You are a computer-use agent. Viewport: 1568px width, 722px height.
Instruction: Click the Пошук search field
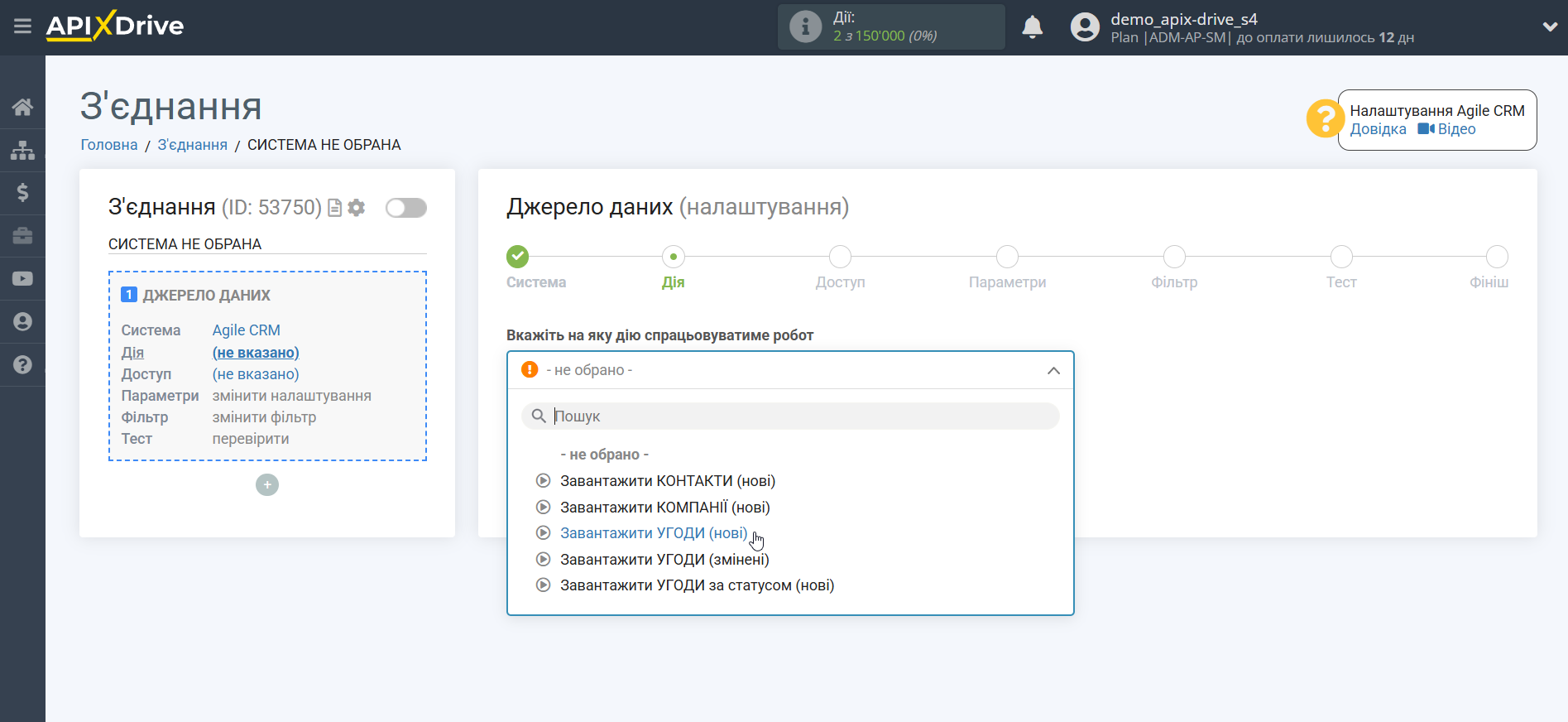(x=790, y=416)
